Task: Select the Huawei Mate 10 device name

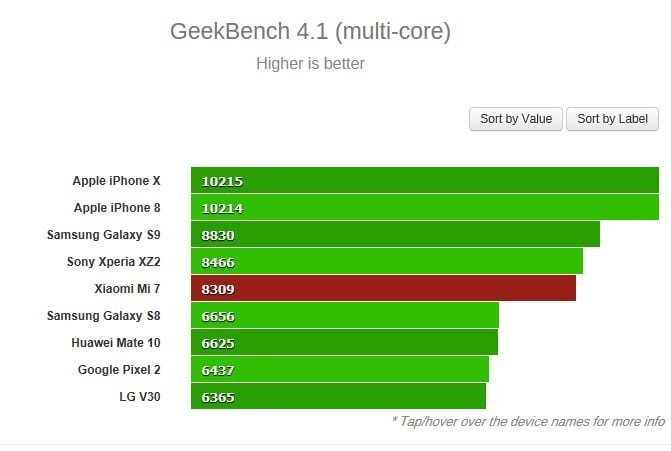Action: [x=116, y=342]
